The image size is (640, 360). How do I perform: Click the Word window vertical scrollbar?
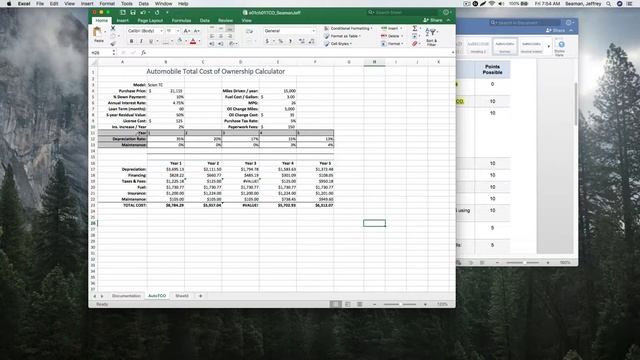point(576,104)
